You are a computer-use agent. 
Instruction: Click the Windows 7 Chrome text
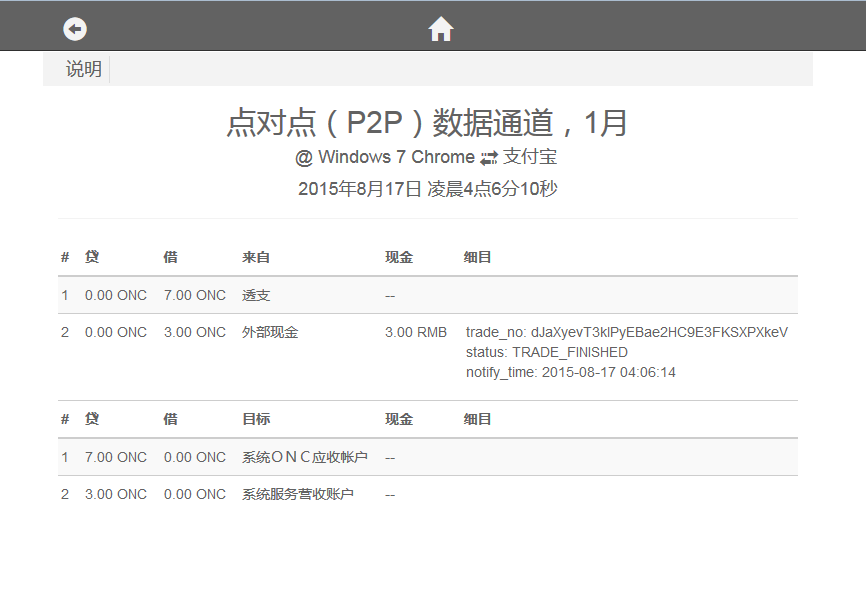point(396,157)
